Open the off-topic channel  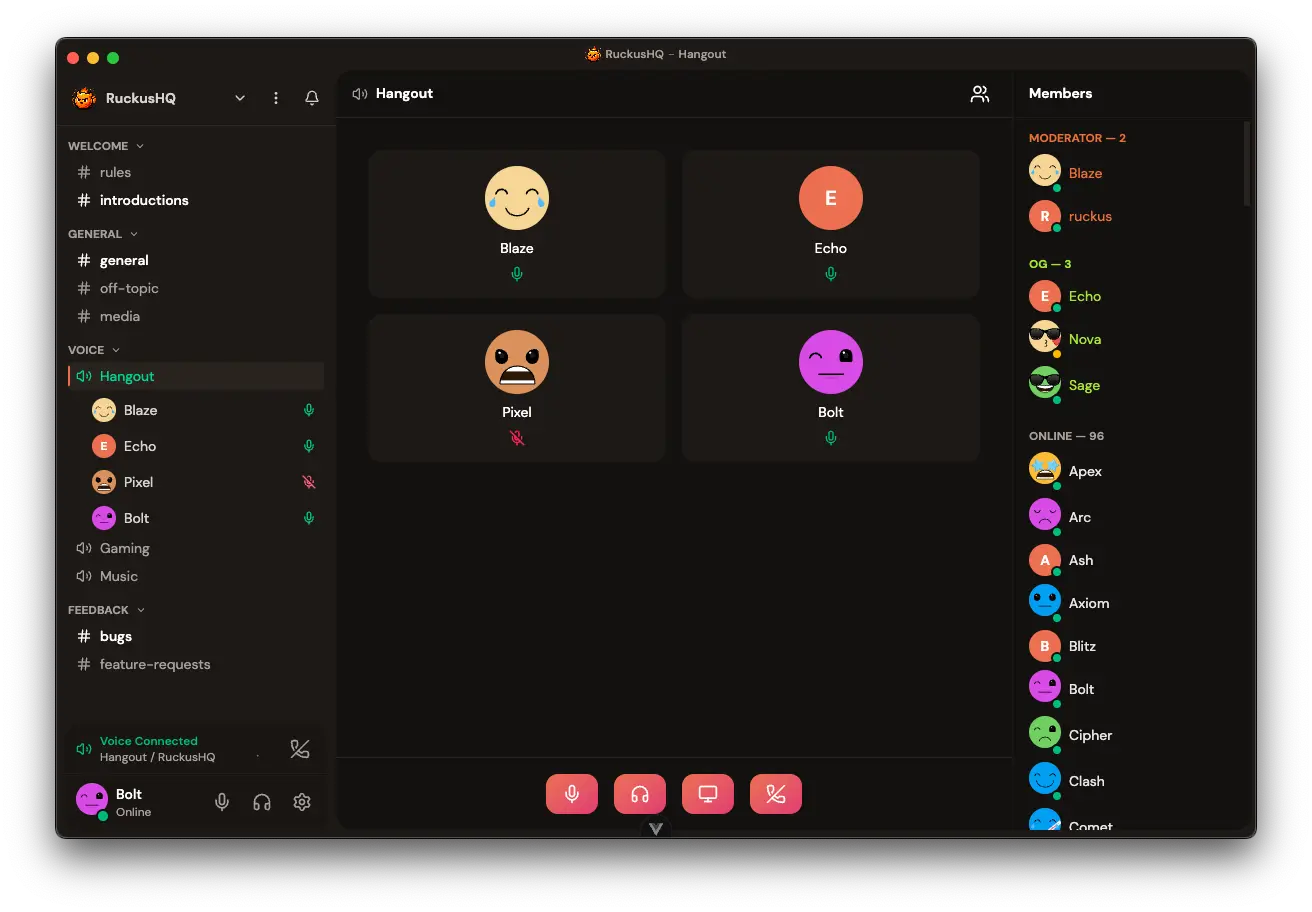click(x=196, y=288)
